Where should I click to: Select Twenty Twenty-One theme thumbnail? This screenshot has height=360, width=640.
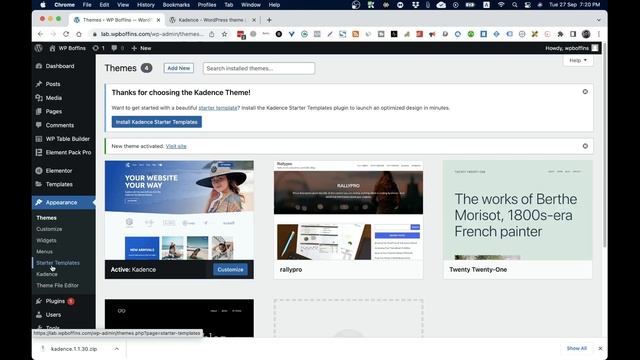click(518, 210)
